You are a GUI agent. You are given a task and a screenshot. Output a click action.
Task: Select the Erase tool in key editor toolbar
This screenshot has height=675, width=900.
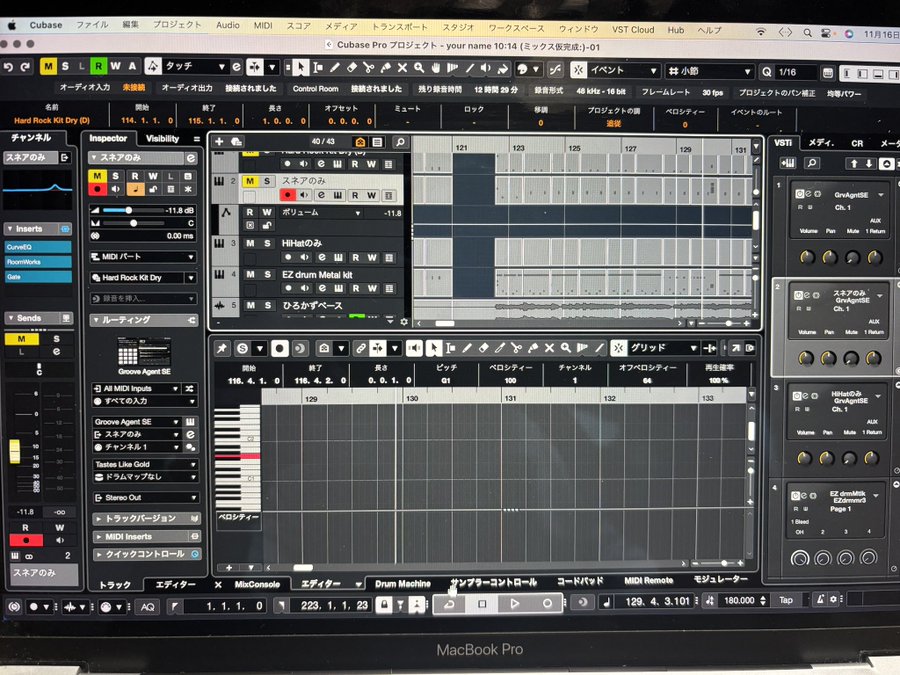coord(484,348)
